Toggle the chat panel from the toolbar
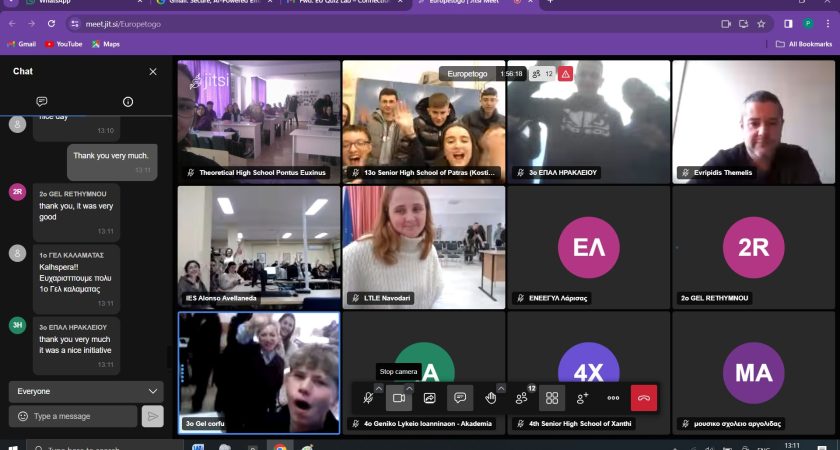The height and width of the screenshot is (450, 840). point(460,398)
